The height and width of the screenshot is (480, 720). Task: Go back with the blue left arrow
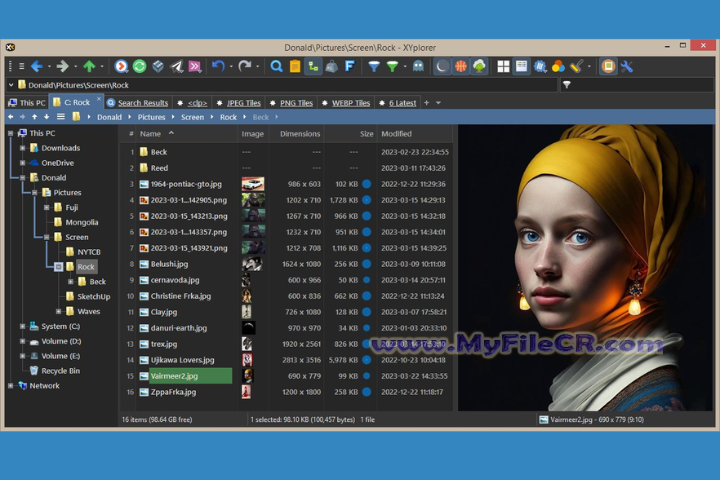(37, 67)
